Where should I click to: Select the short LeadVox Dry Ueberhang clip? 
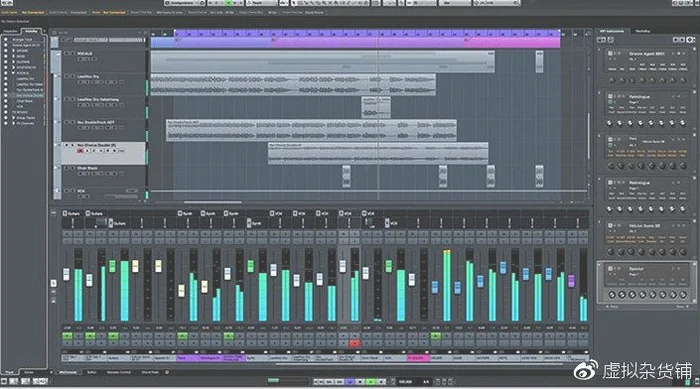pyautogui.click(x=376, y=107)
